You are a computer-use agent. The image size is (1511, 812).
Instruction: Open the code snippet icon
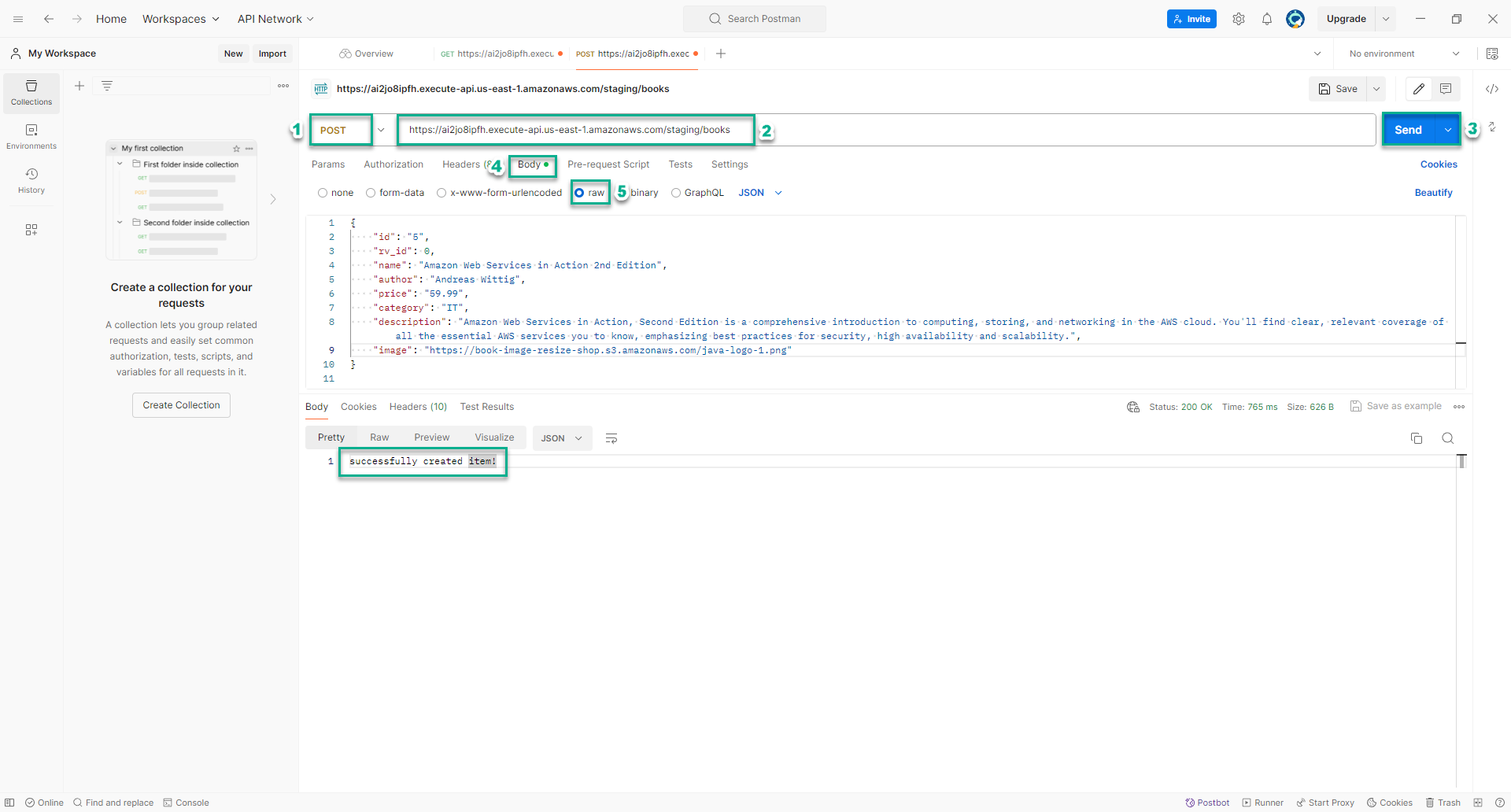point(1492,89)
